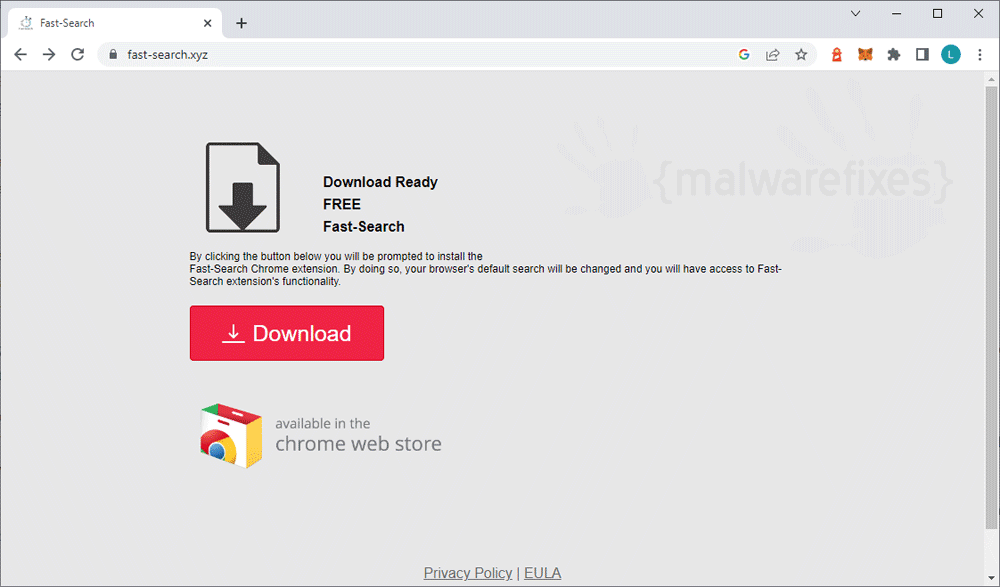Viewport: 1000px width, 587px height.
Task: Click the 'Fast-Search' product name text
Action: click(364, 227)
